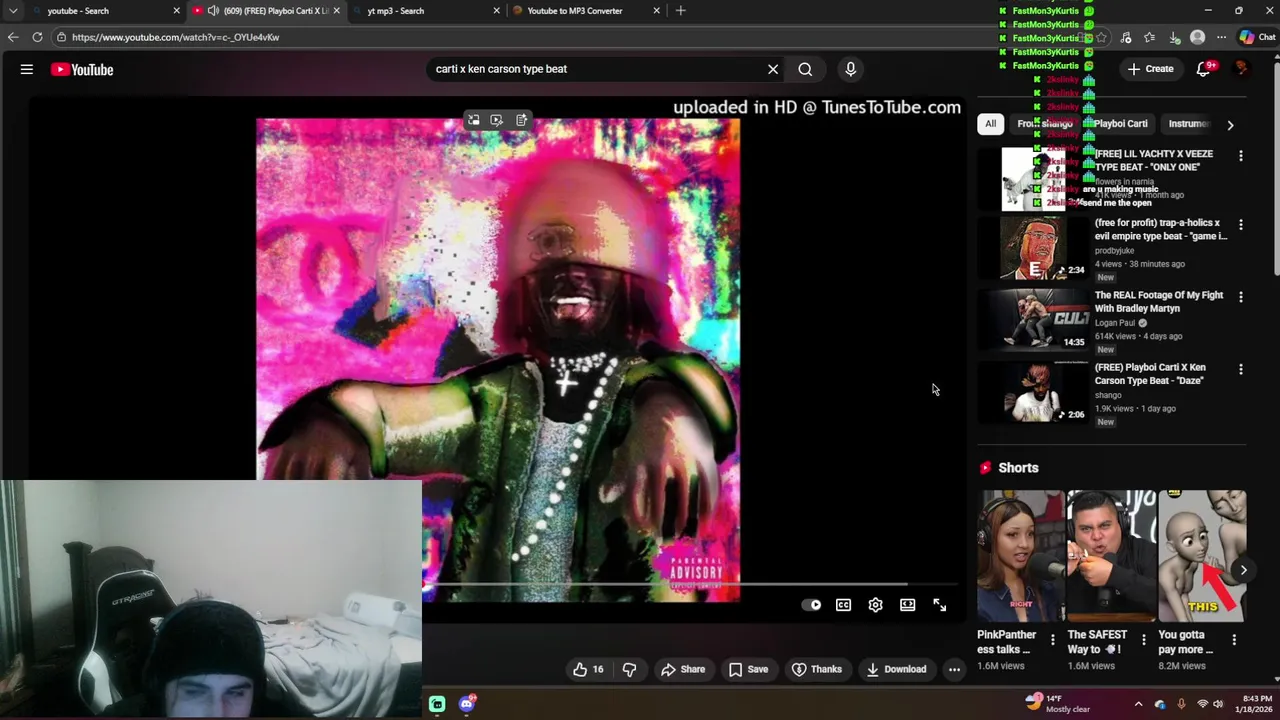Viewport: 1280px width, 720px height.
Task: Open more actions under the video
Action: pos(955,669)
